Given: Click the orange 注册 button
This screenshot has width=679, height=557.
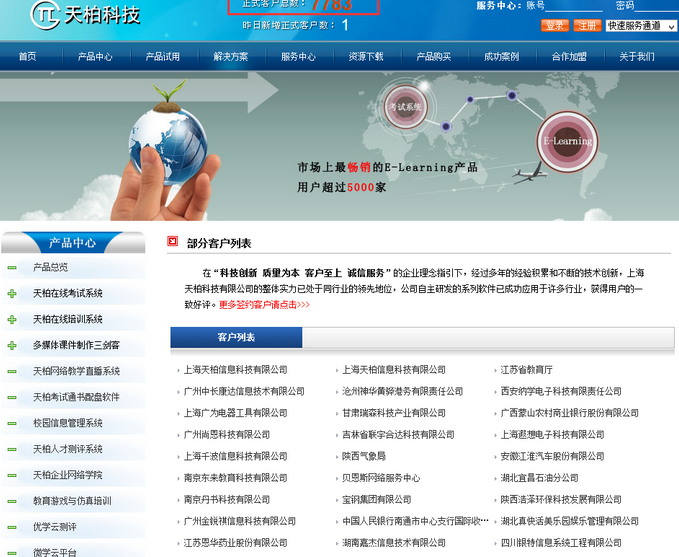Looking at the screenshot, I should tap(587, 26).
